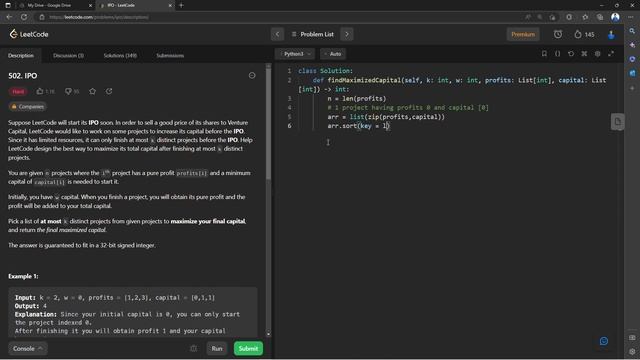The width and height of the screenshot is (640, 360).
Task: Go to previous problem arrow
Action: (278, 34)
